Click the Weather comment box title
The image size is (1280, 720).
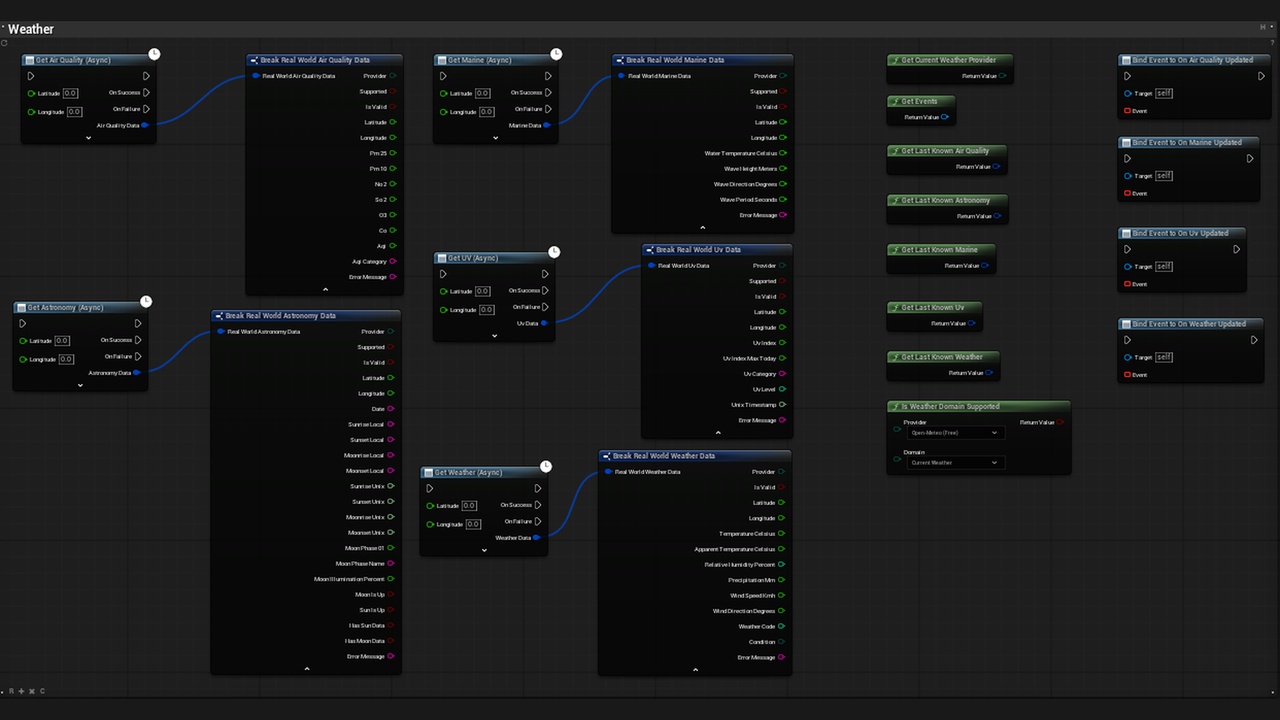pos(31,29)
